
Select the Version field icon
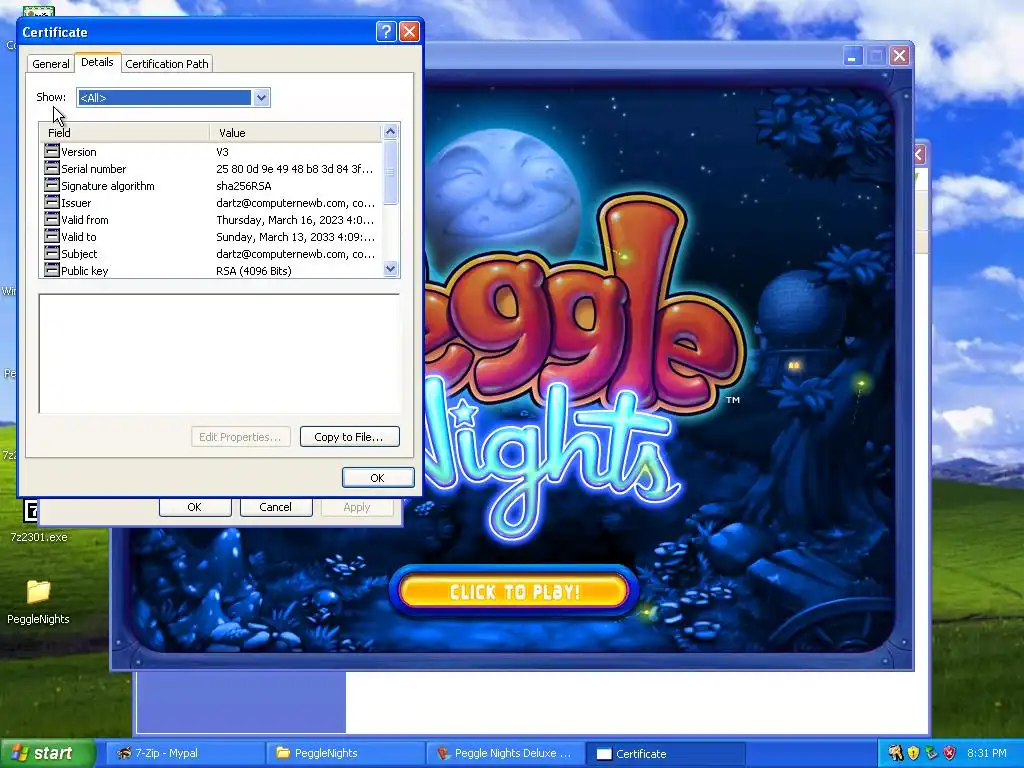point(52,151)
